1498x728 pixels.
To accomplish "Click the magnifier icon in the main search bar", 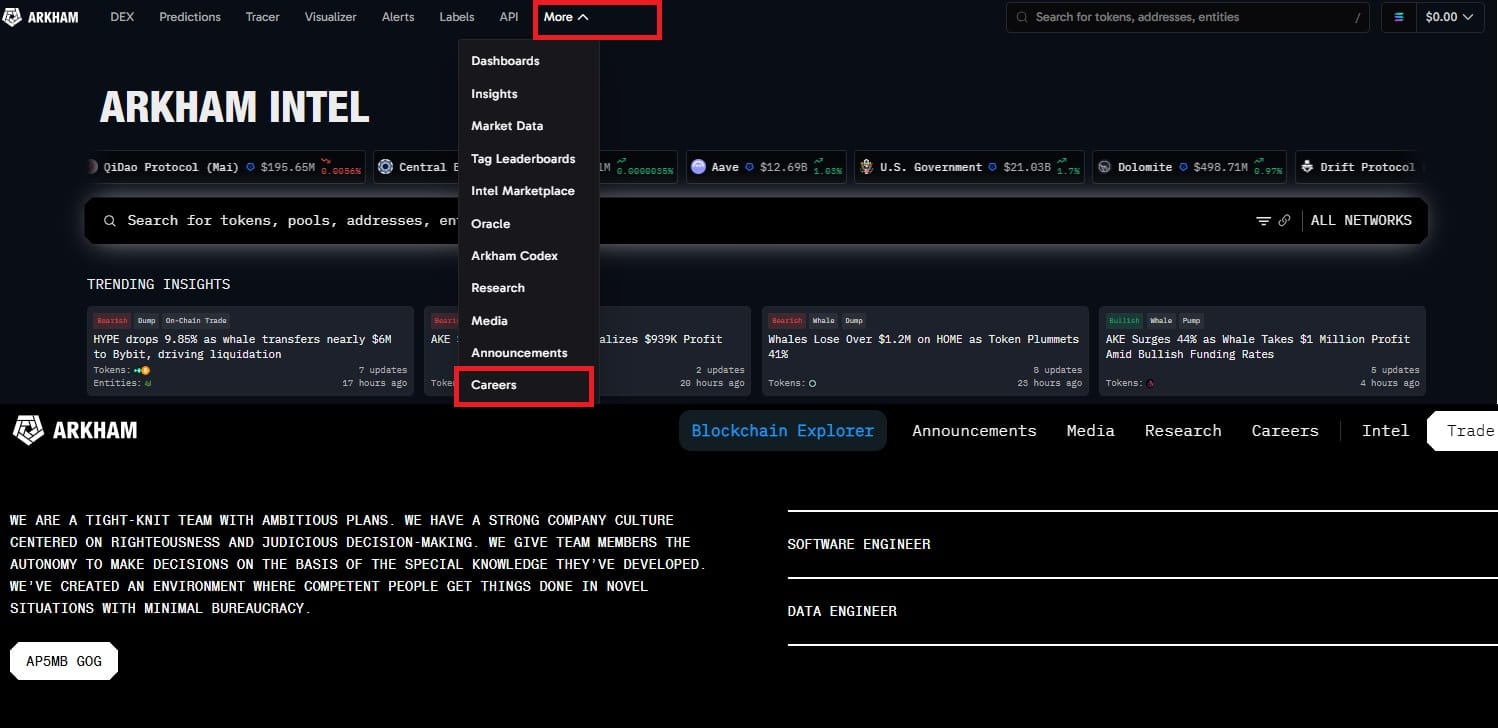I will point(110,221).
